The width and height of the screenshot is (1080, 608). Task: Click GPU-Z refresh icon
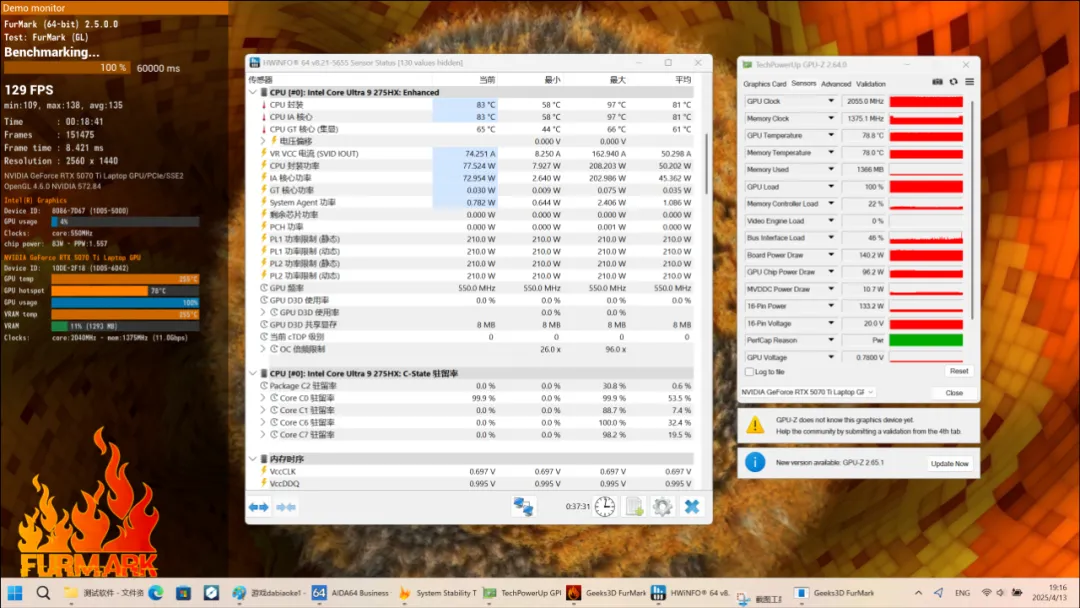tap(954, 82)
